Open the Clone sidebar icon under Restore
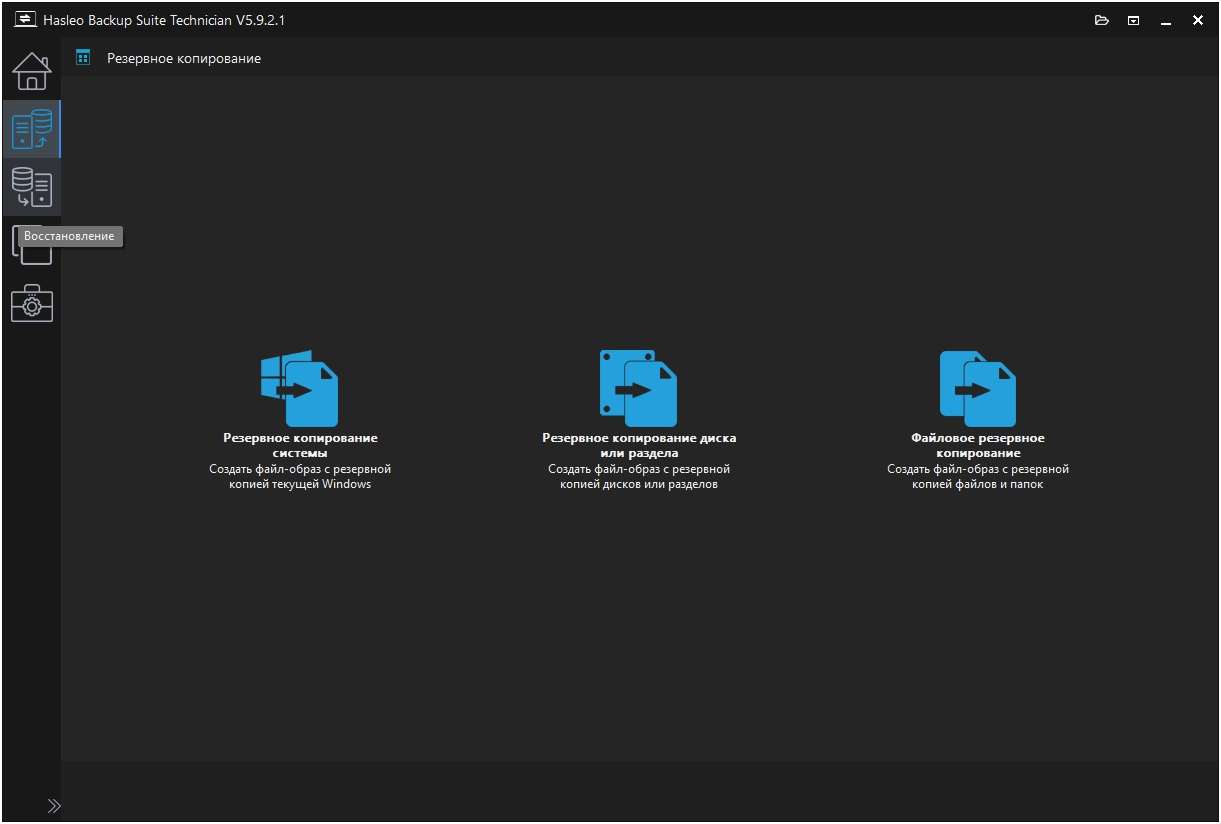The height and width of the screenshot is (824, 1221). point(31,246)
